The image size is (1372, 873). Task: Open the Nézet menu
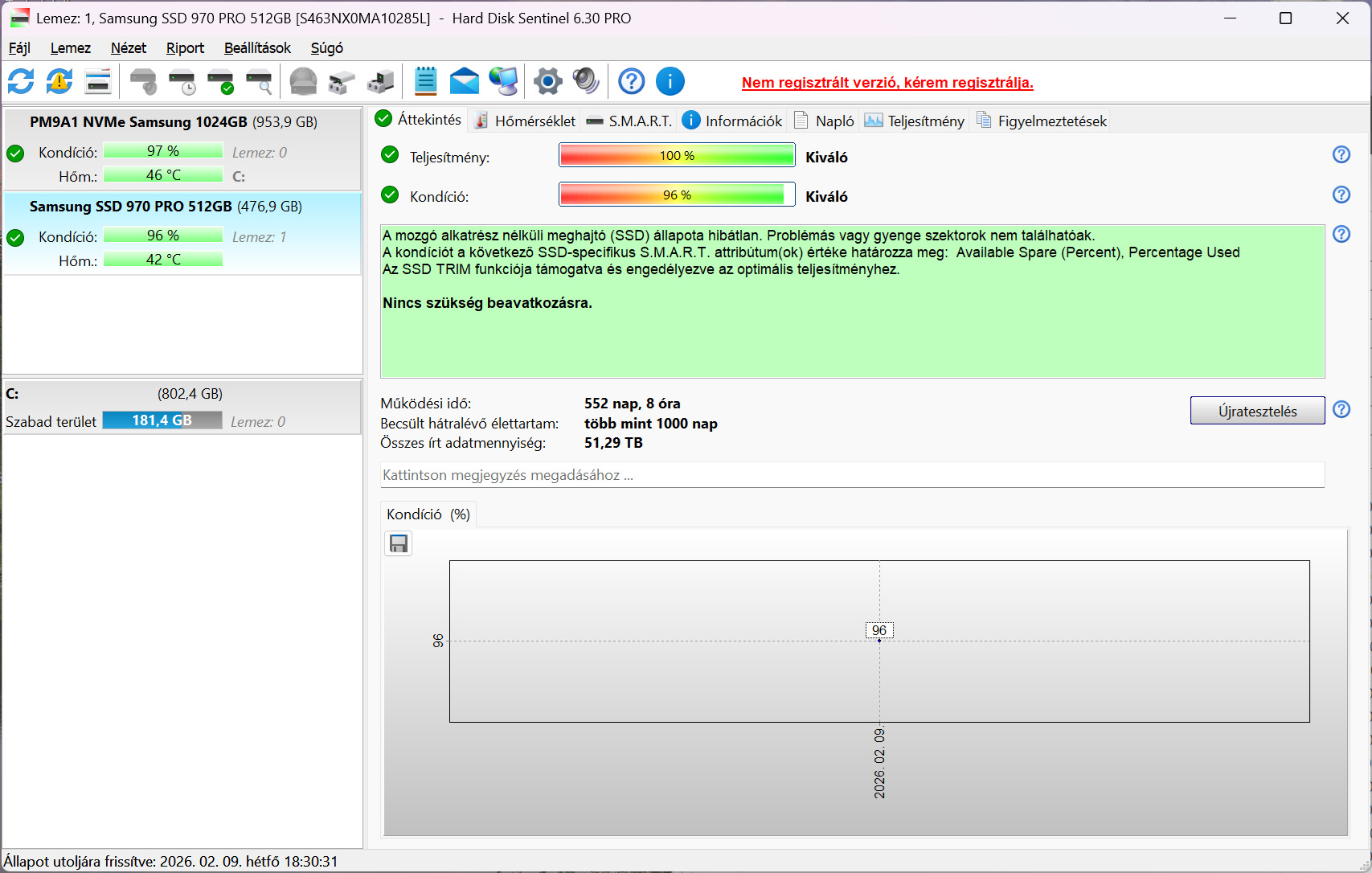[129, 48]
